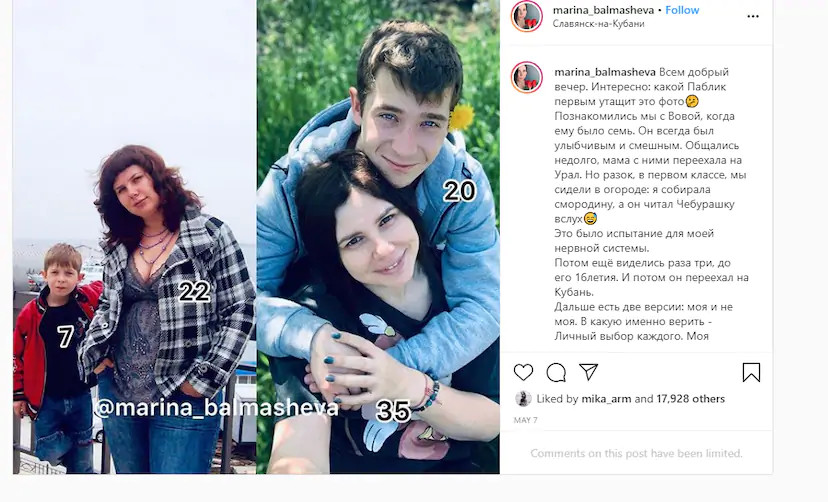Click the header profile avatar
Image resolution: width=828 pixels, height=502 pixels.
(x=526, y=16)
